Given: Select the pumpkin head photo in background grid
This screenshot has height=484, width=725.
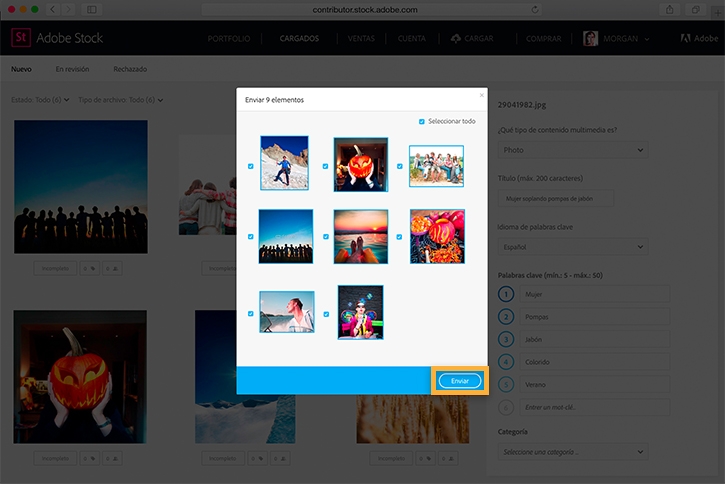Looking at the screenshot, I should (80, 377).
